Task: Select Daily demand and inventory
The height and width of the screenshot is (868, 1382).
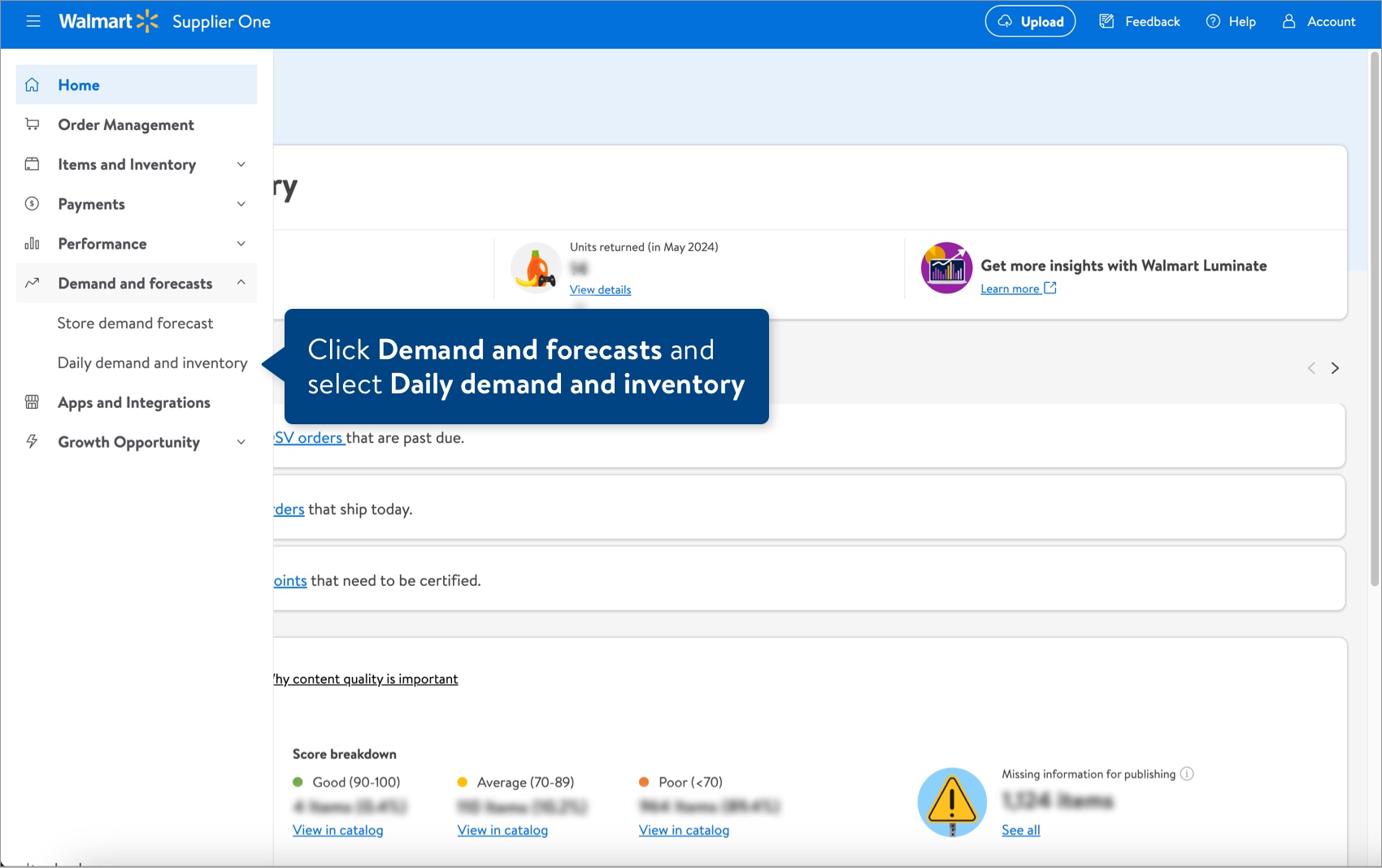Action: click(x=152, y=362)
